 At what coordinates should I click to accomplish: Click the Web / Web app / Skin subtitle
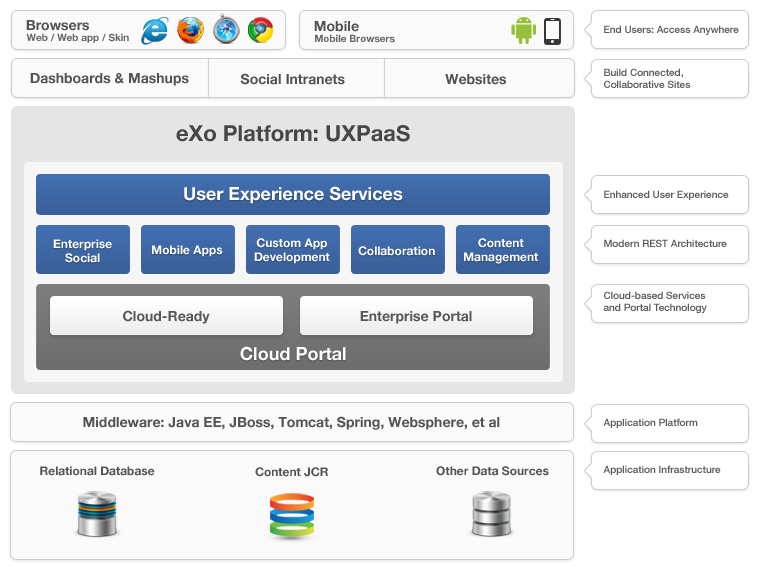pyautogui.click(x=77, y=38)
